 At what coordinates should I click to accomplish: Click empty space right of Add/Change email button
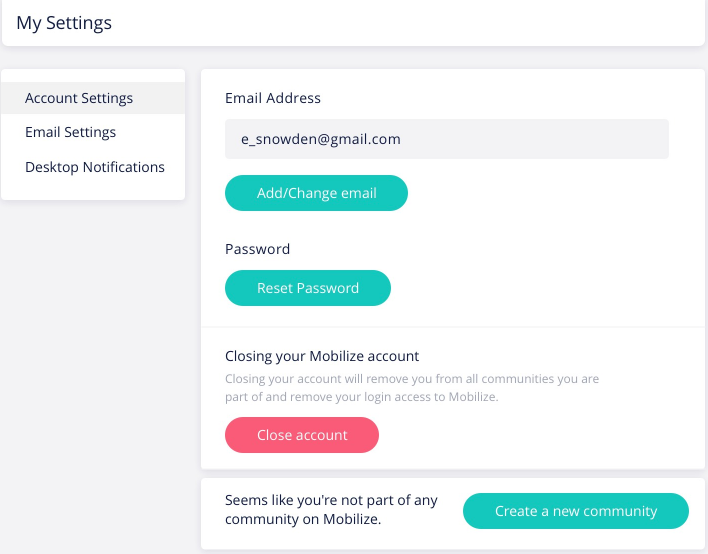[x=542, y=193]
